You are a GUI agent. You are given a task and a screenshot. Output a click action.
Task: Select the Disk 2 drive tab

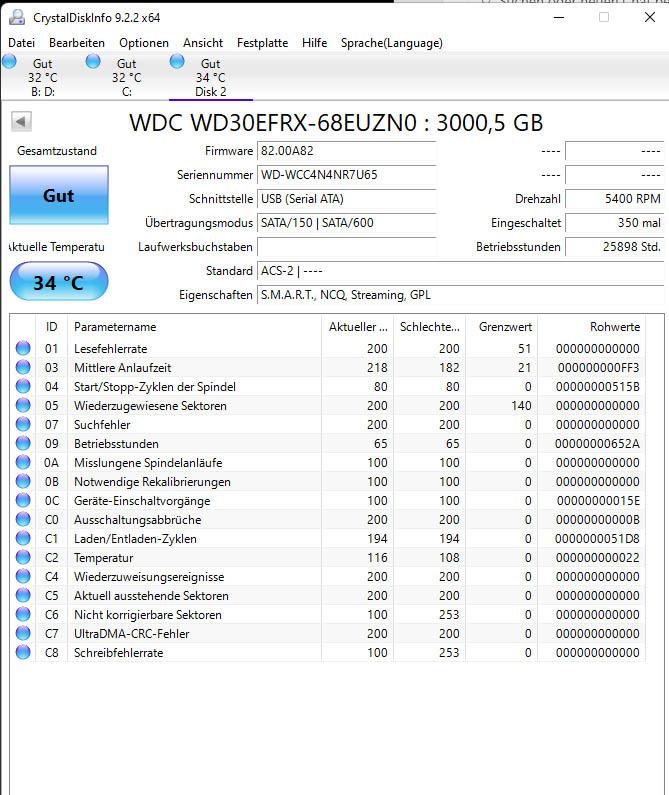click(x=210, y=77)
